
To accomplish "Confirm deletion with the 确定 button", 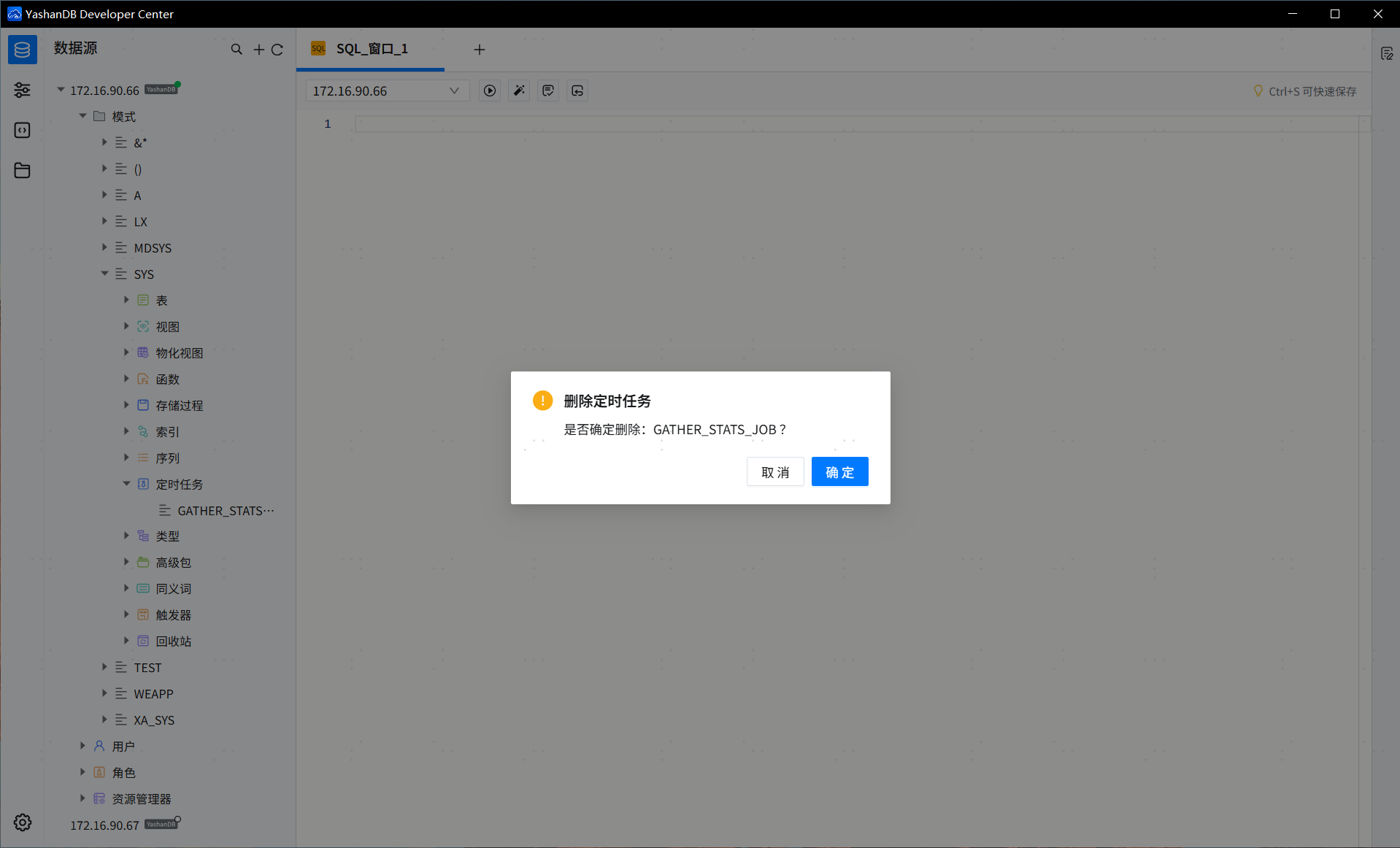I will click(x=839, y=472).
